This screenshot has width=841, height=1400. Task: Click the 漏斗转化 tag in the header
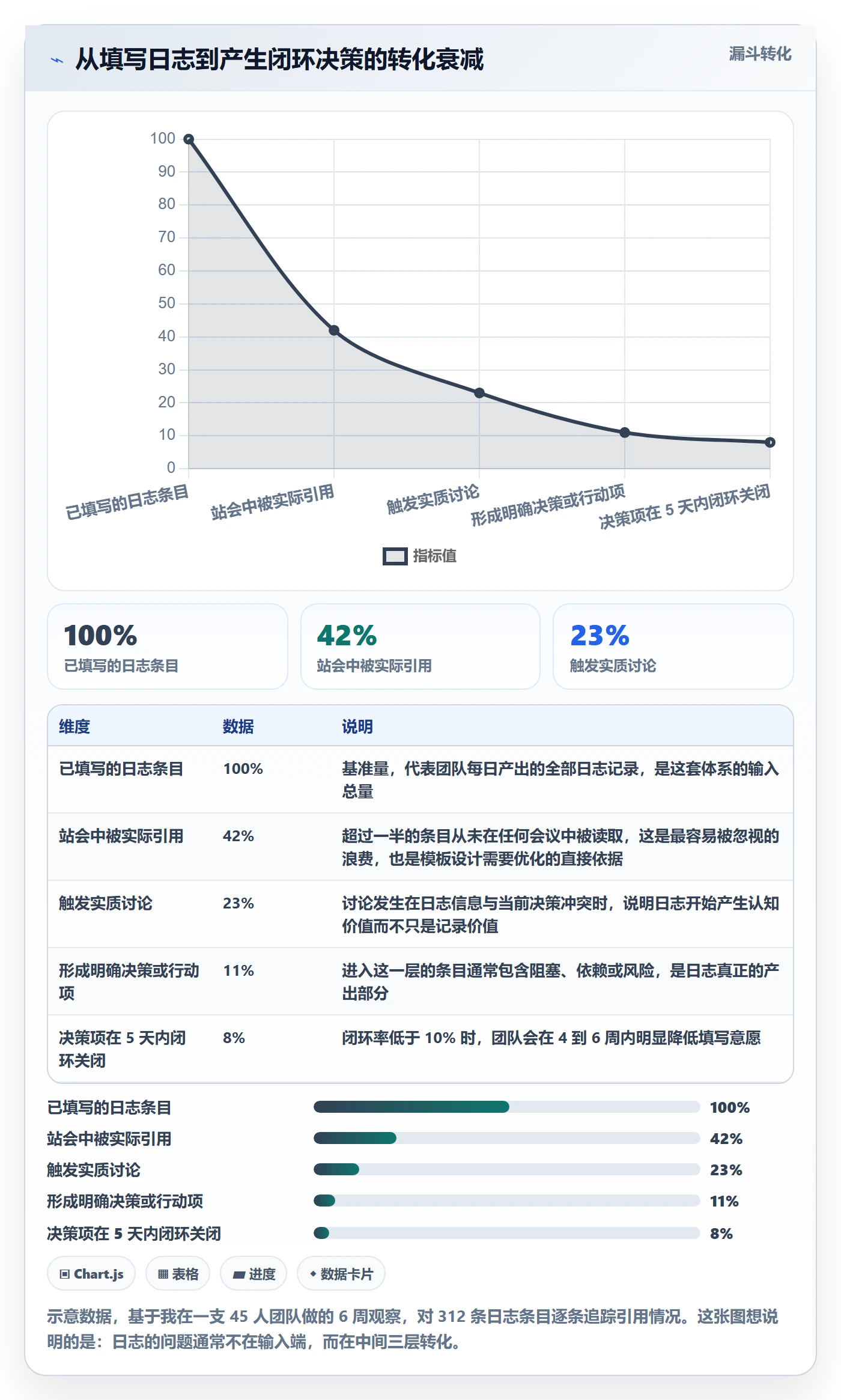pos(760,54)
